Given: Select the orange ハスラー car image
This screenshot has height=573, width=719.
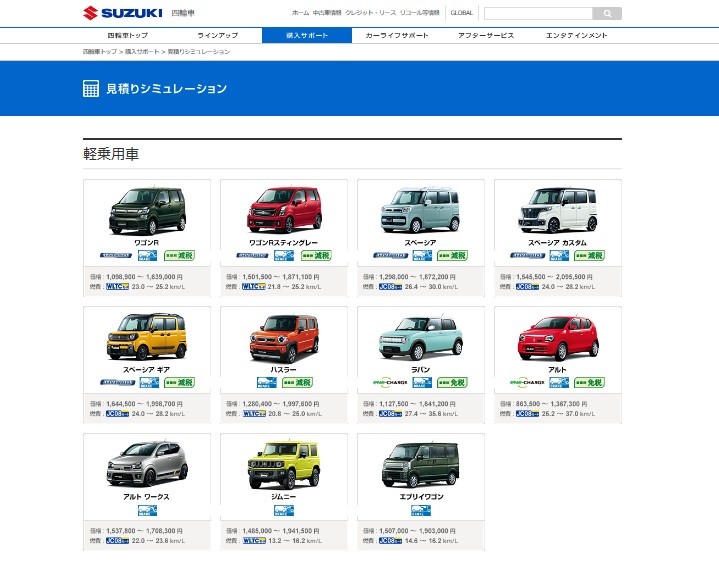Looking at the screenshot, I should click(x=284, y=338).
